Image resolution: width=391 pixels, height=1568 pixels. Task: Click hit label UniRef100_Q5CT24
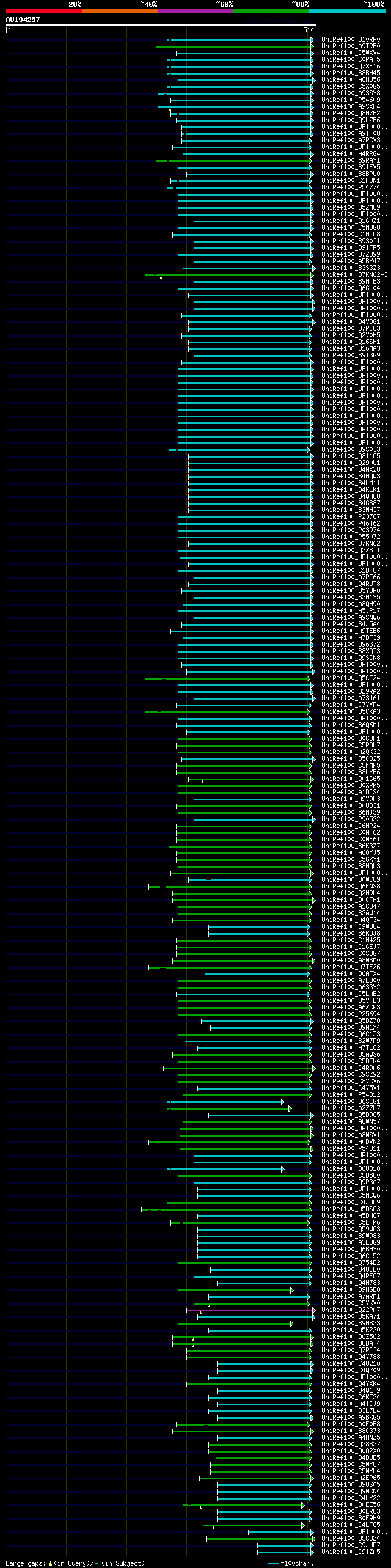point(351,678)
